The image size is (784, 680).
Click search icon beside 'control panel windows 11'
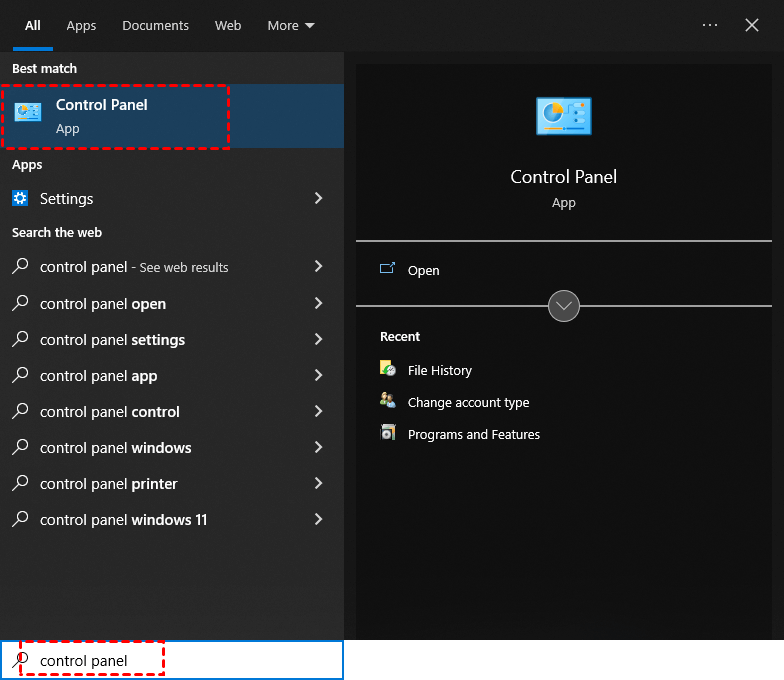click(20, 519)
